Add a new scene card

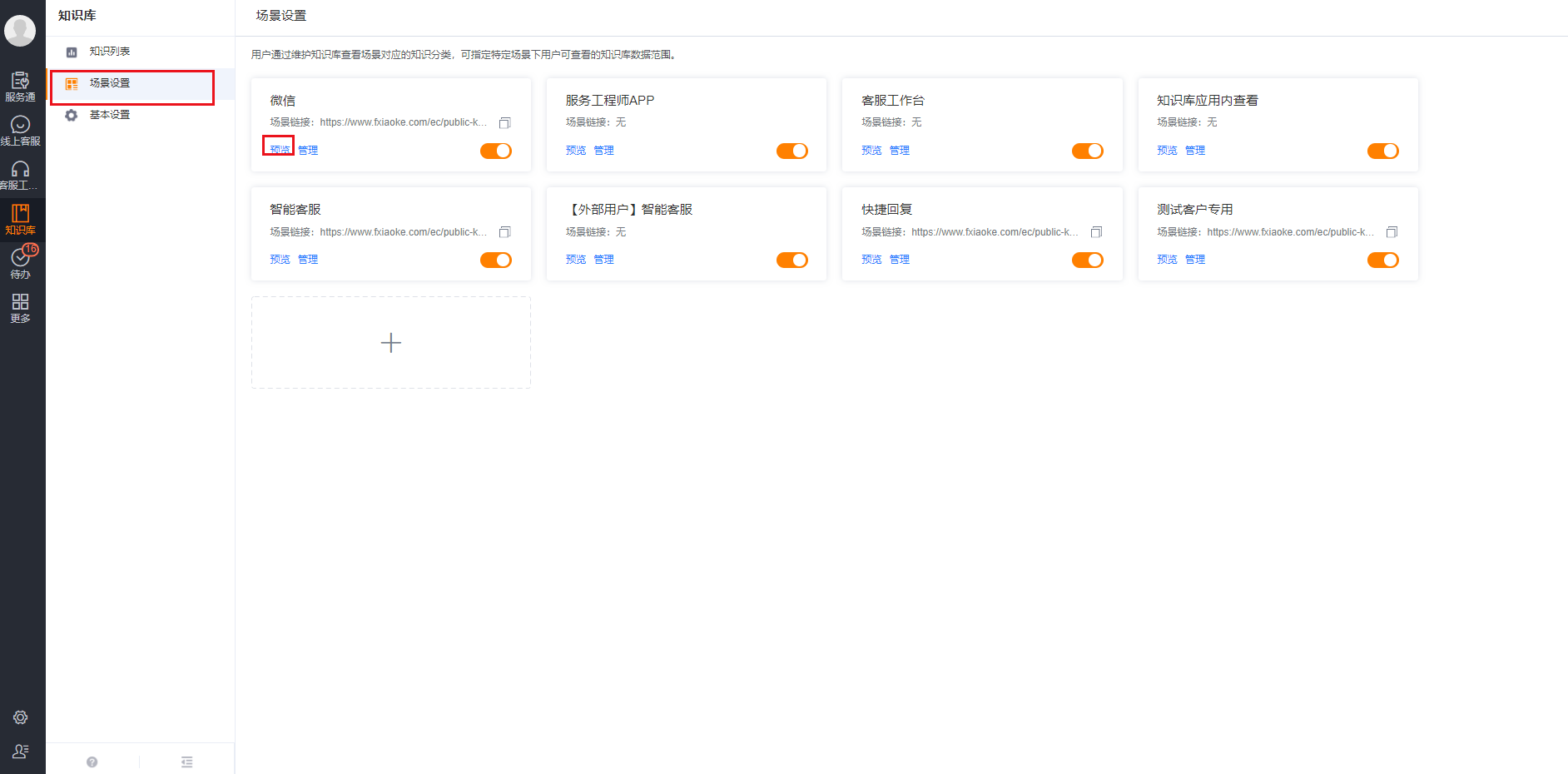coord(390,343)
